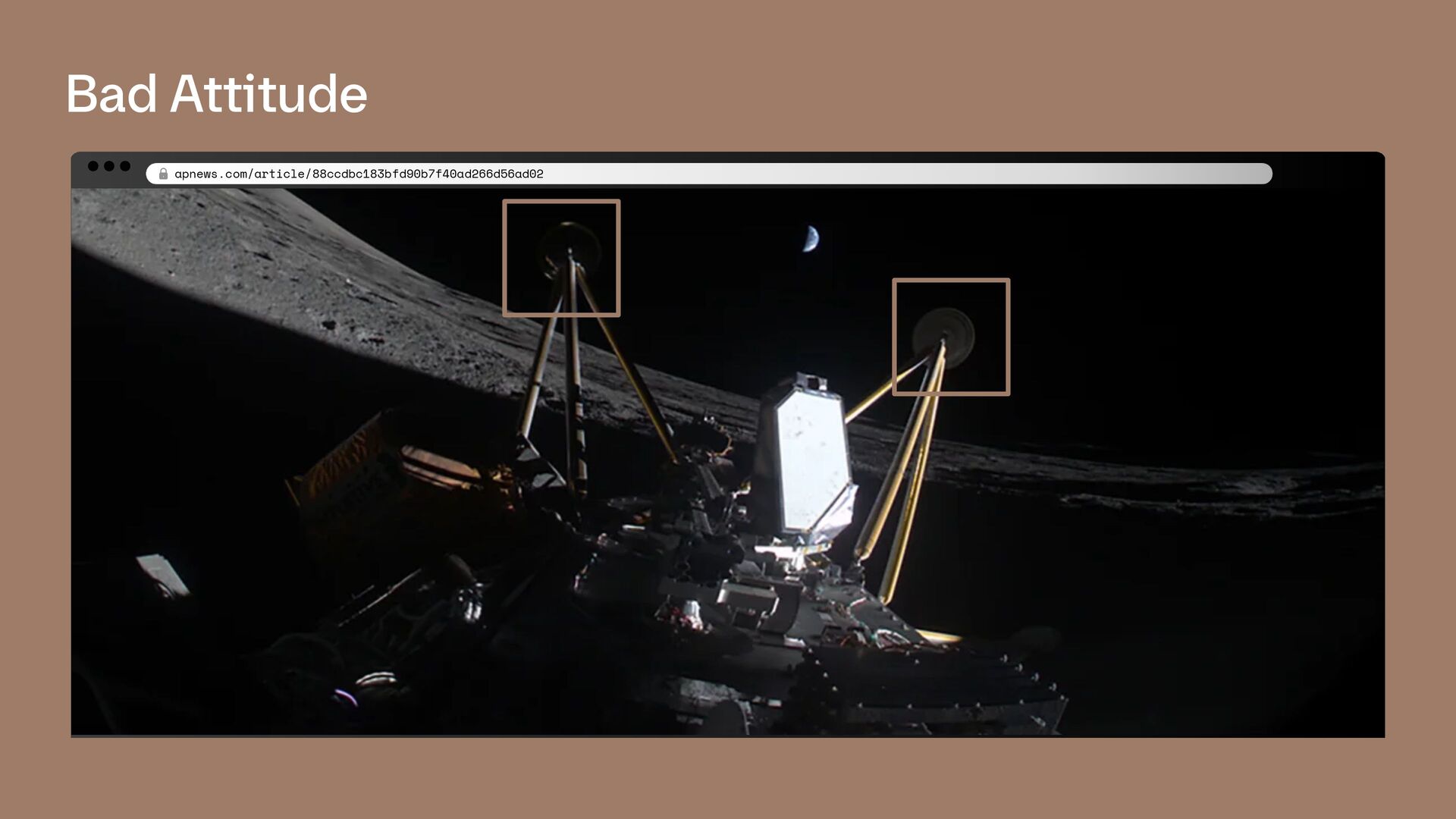Click the lunar lander photo

(728, 463)
